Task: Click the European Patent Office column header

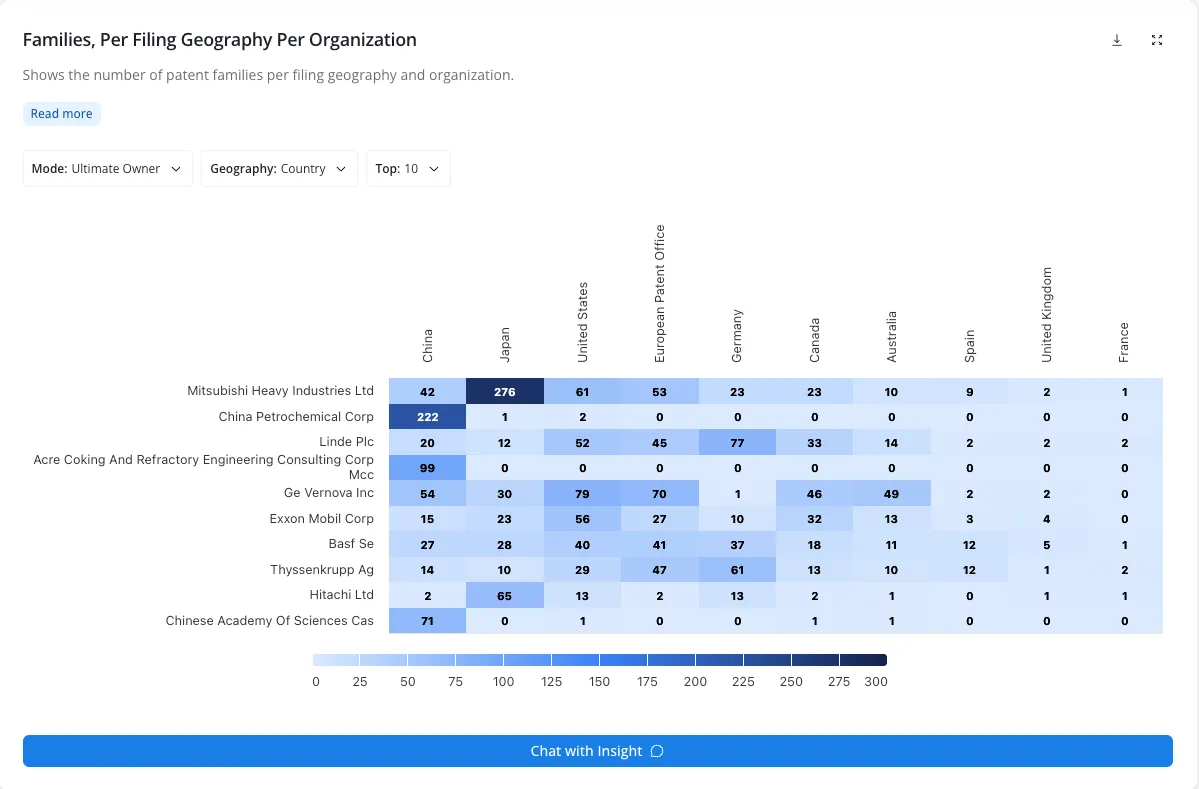Action: point(660,294)
